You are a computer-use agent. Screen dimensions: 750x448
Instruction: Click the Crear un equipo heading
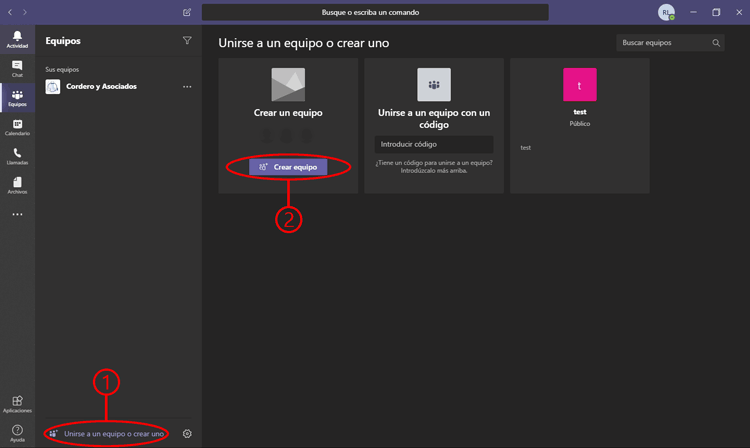tap(288, 113)
